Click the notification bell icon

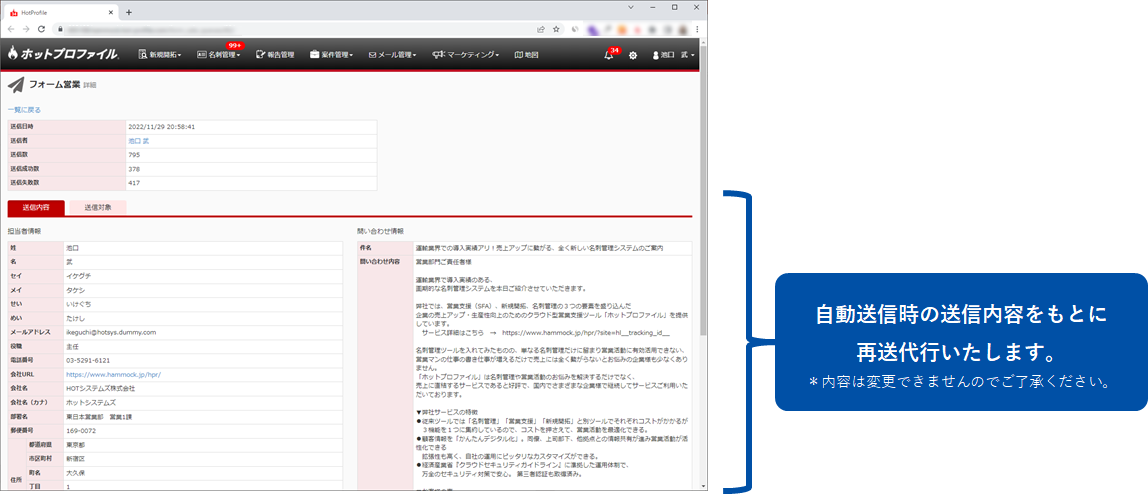pyautogui.click(x=608, y=55)
